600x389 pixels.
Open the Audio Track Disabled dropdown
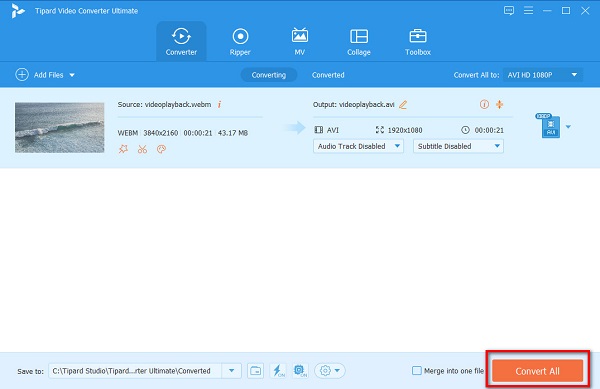click(358, 146)
